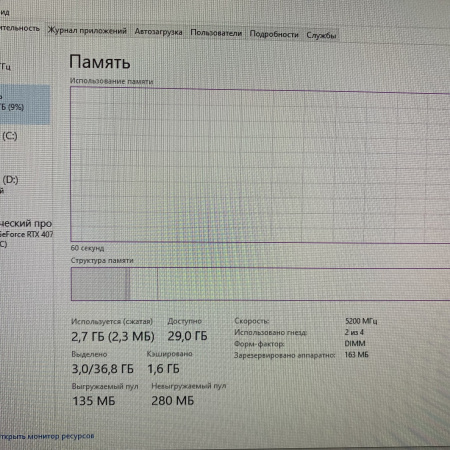Viewport: 450px width, 450px height.
Task: Select the GeForce RTX GPU sidebar item
Action: click(26, 233)
